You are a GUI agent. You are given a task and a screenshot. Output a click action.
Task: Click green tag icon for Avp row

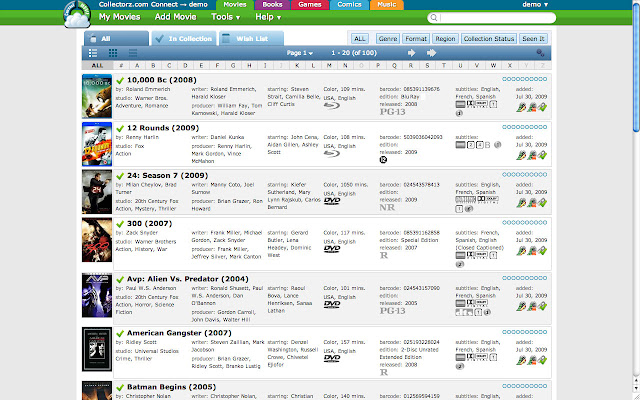pyautogui.click(x=542, y=306)
